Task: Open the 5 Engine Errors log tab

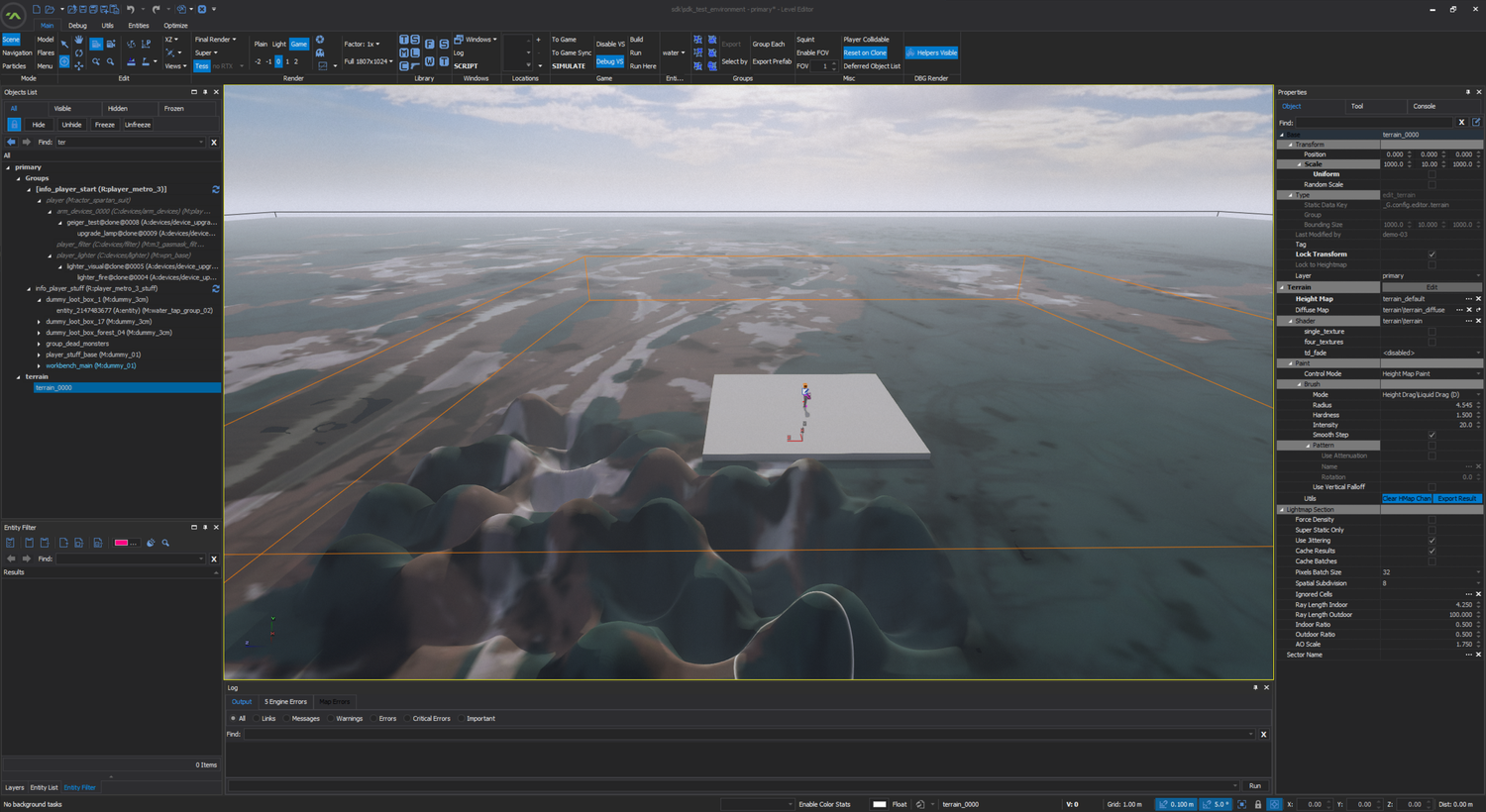Action: (285, 701)
